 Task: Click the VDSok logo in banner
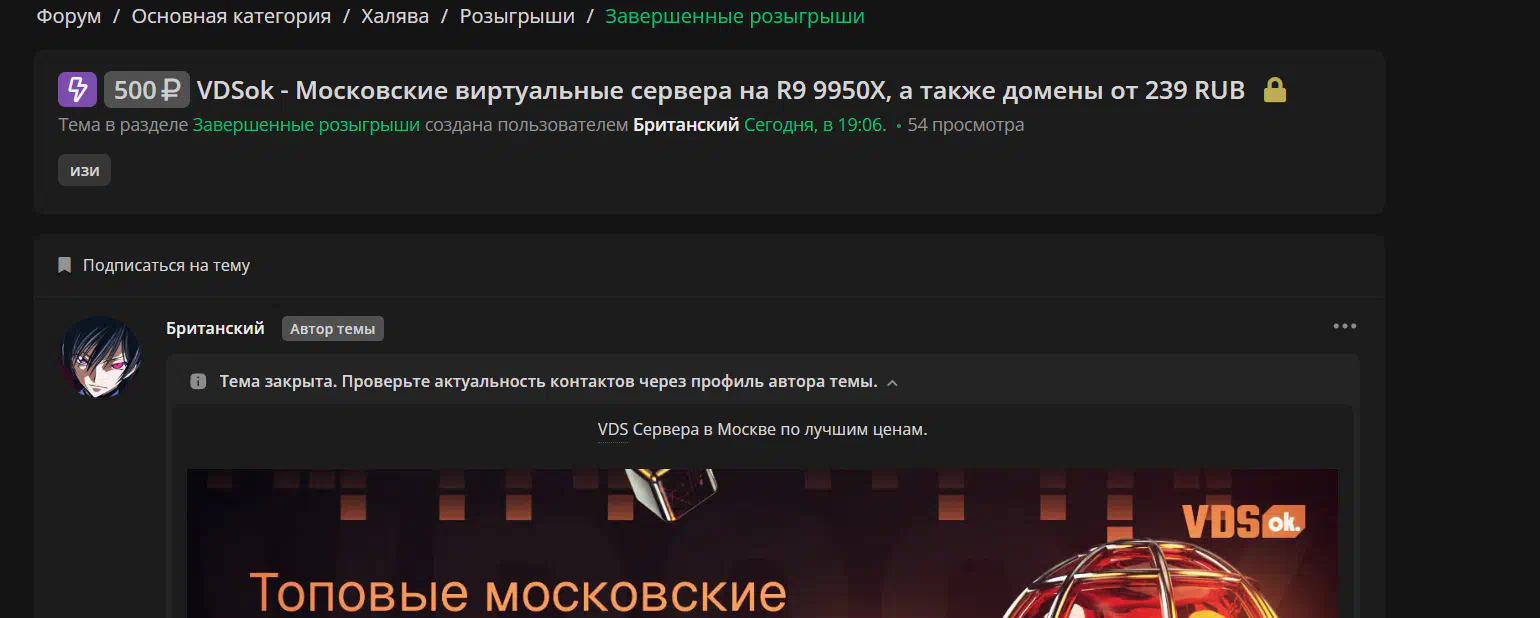1243,521
